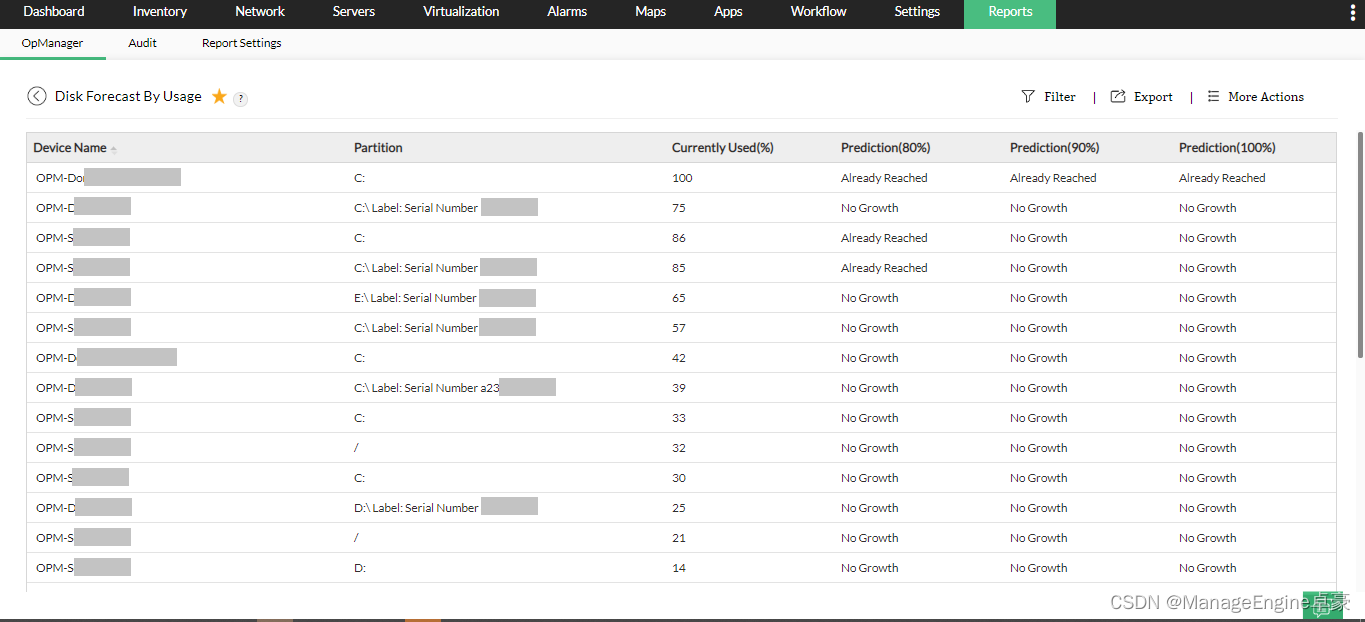
Task: Open the Apps menu
Action: point(728,12)
